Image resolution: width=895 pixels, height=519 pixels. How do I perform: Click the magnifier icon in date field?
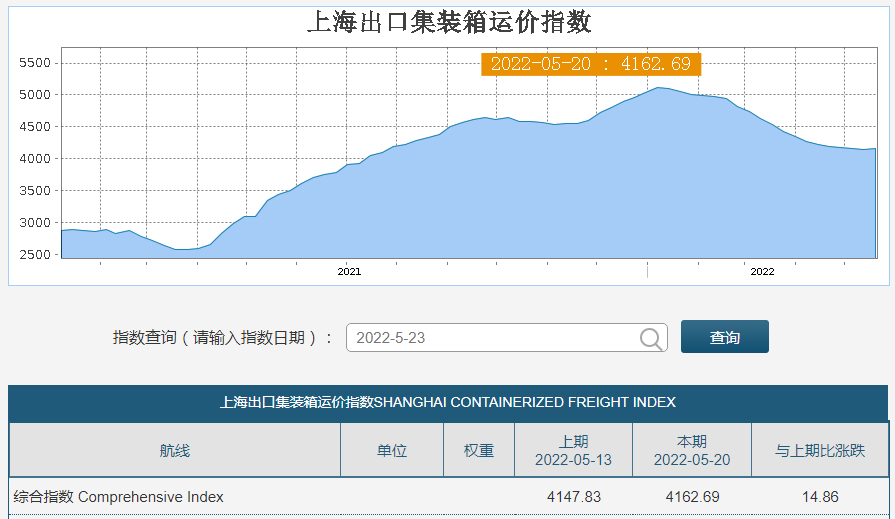[651, 338]
